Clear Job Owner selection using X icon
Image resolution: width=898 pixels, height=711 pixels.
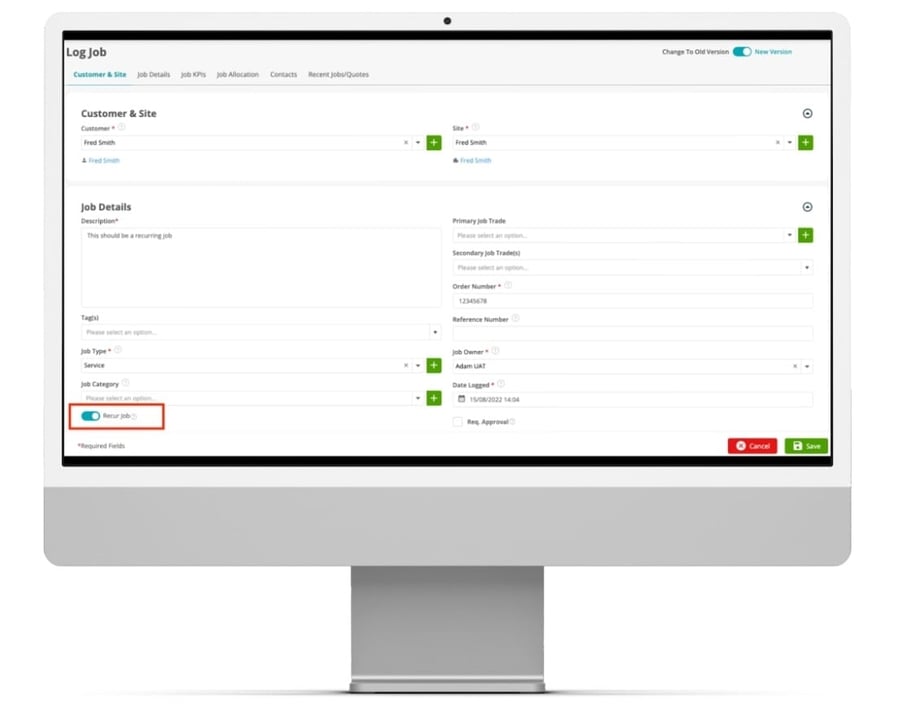tap(795, 367)
